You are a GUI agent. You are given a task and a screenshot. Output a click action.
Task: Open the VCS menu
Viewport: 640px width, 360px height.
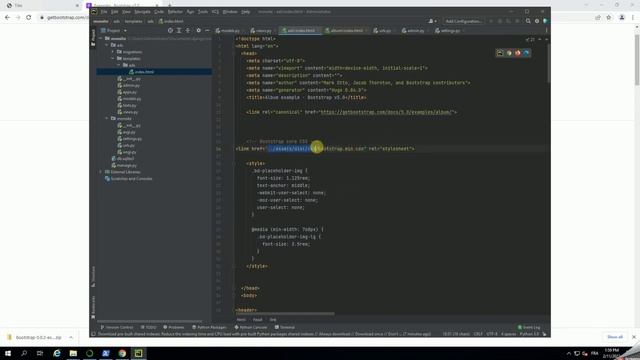point(215,12)
